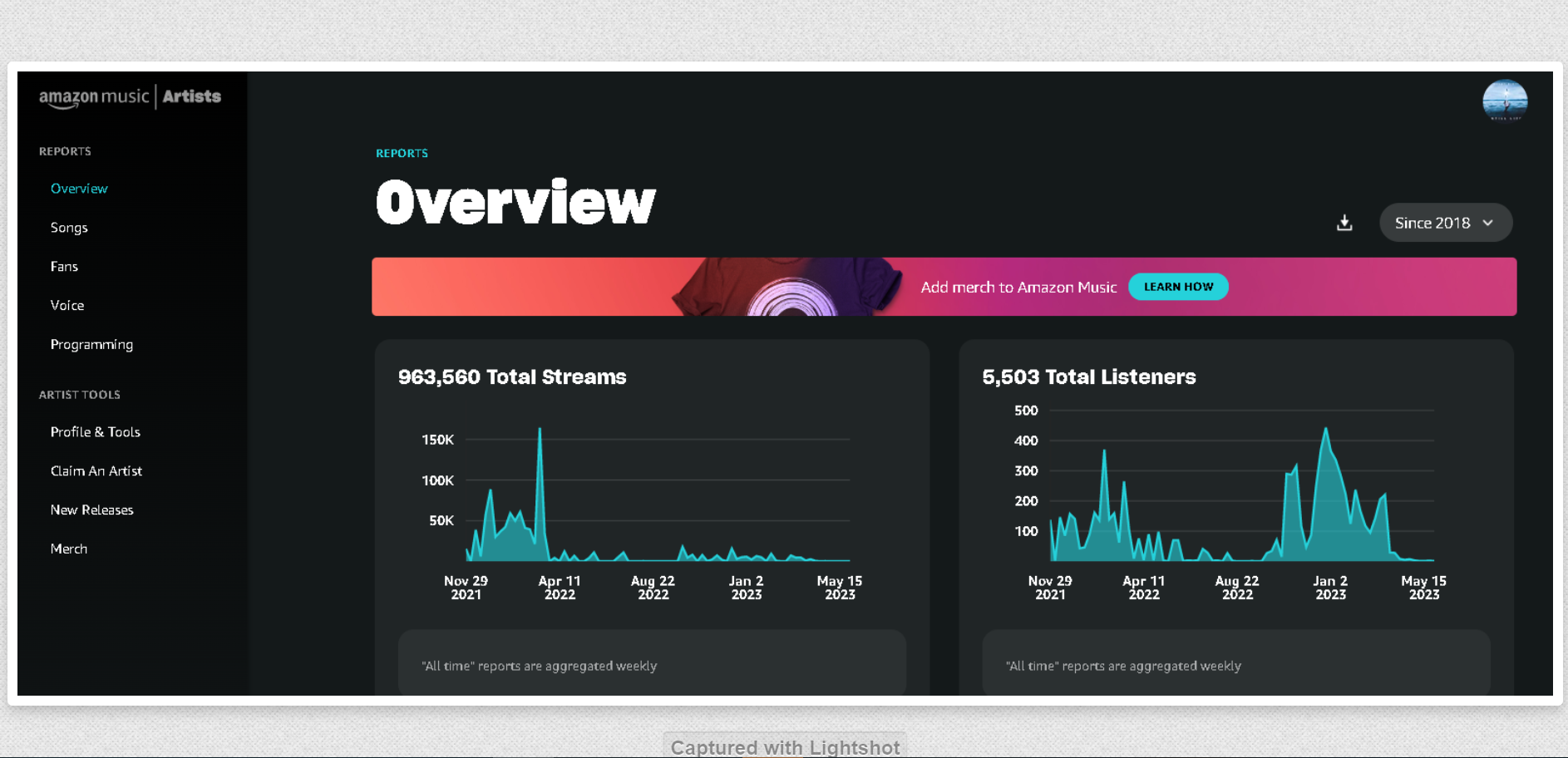Image resolution: width=1568 pixels, height=758 pixels.
Task: Click the 150K axis label on streams chart
Action: pyautogui.click(x=437, y=440)
